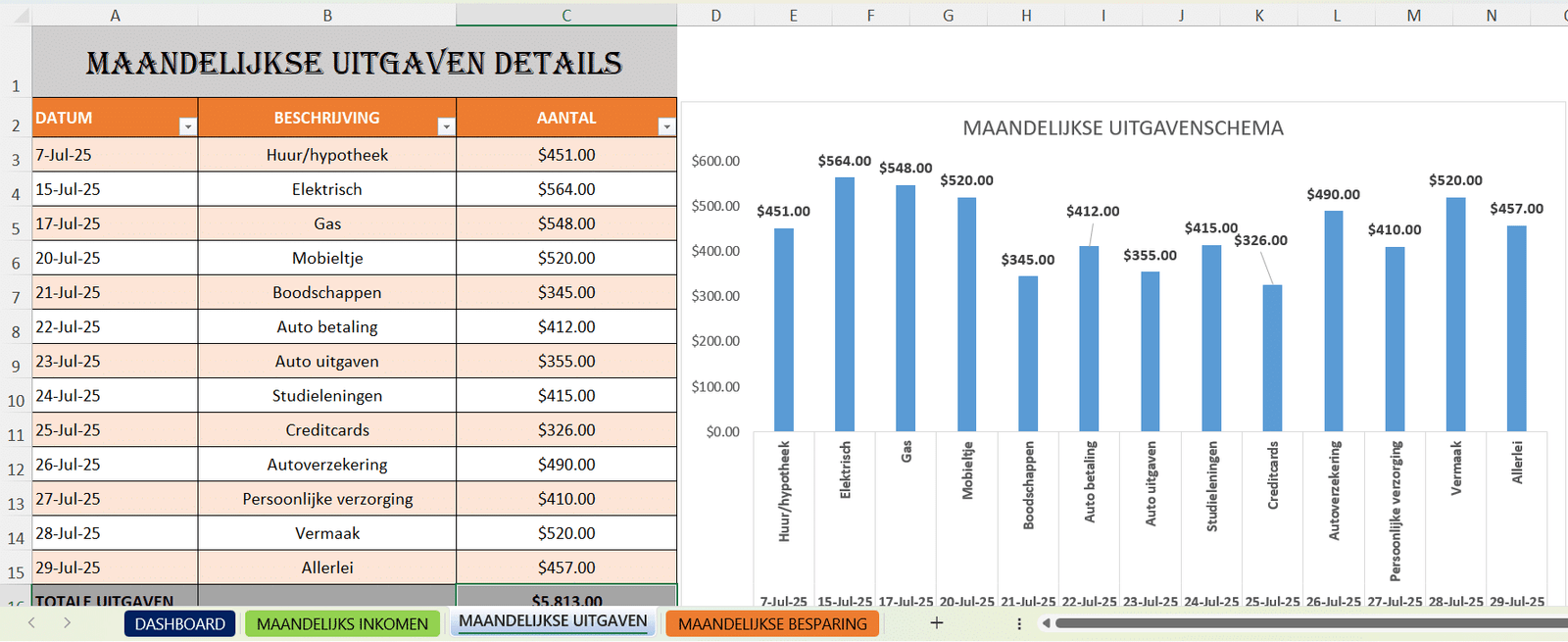1568x642 pixels.
Task: Select the Creditcards bar in the chart
Action: (1272, 358)
